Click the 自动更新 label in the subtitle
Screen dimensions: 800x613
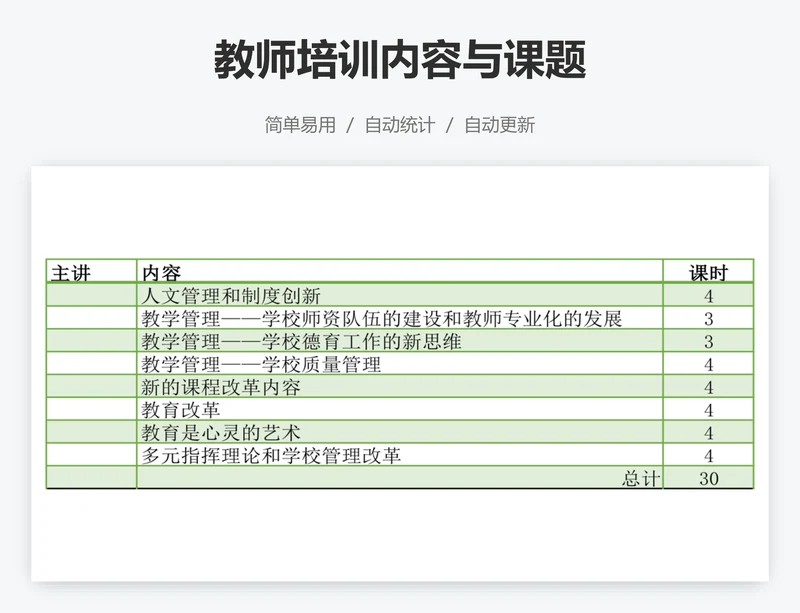click(x=501, y=126)
